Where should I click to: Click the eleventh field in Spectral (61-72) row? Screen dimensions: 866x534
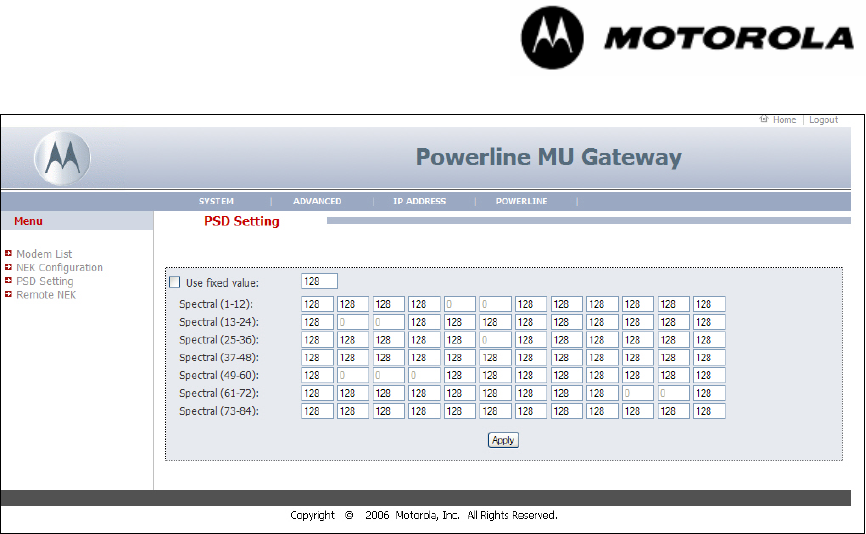[x=674, y=393]
